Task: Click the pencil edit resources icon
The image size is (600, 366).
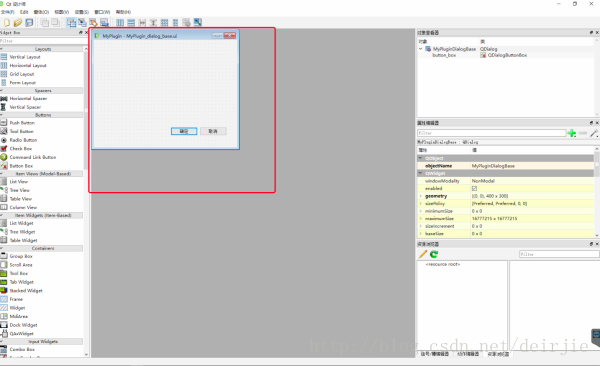Action: pos(423,254)
